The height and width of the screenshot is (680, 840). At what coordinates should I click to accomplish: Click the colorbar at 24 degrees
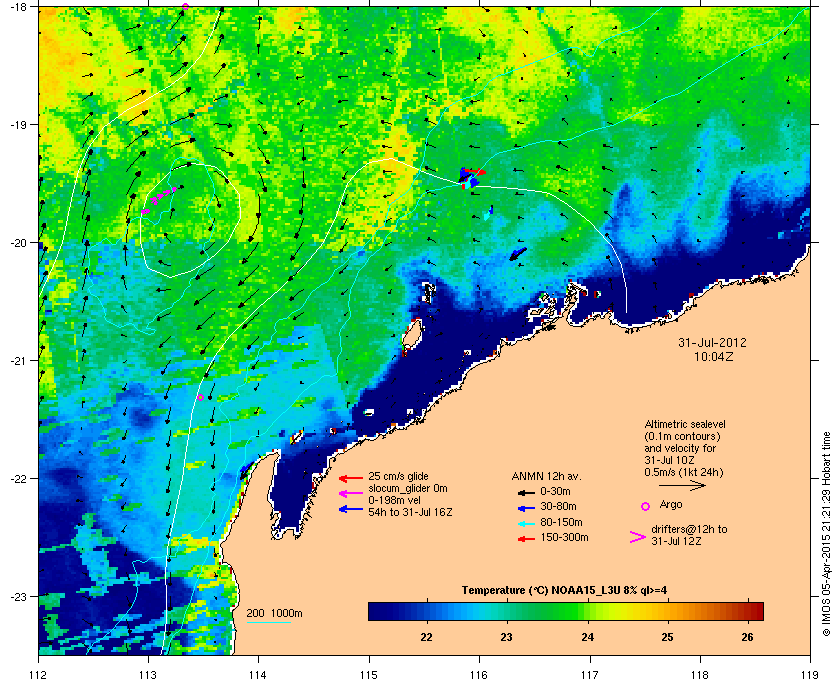click(x=588, y=611)
